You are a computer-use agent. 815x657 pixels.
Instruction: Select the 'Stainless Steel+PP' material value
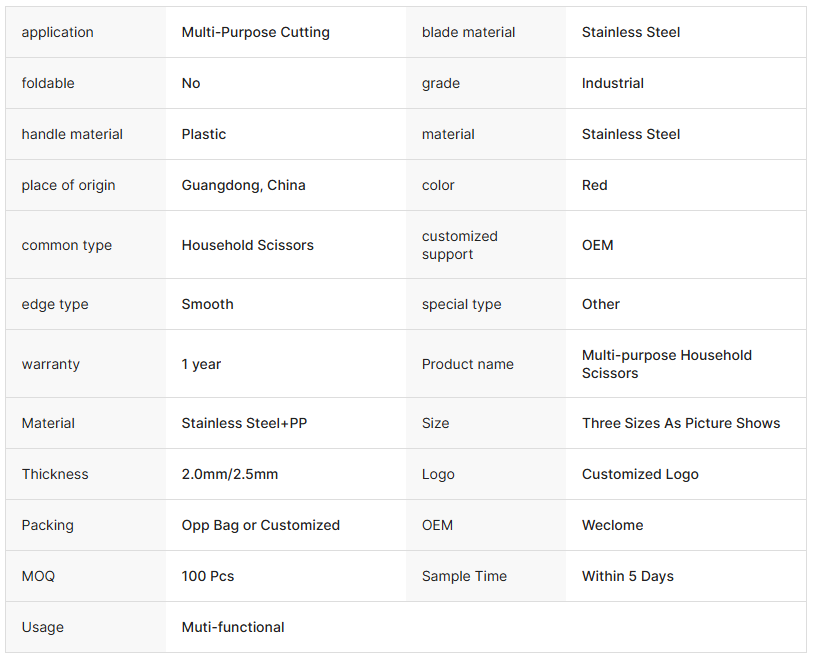click(244, 423)
